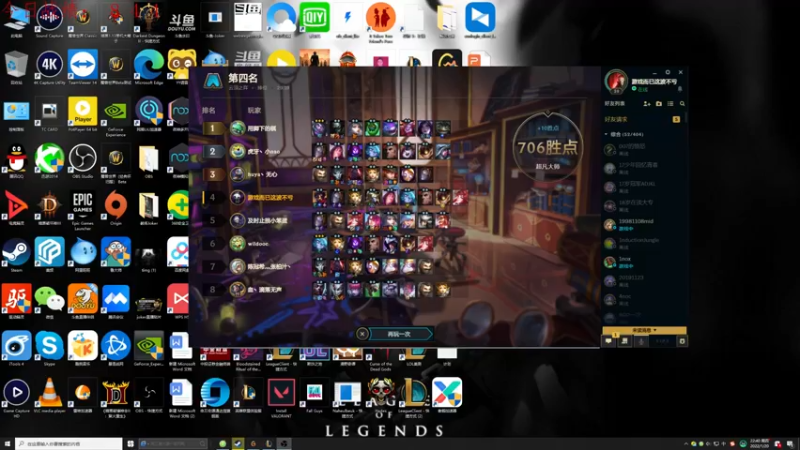The image size is (800, 450).
Task: Open Sound Capture desktop shortcut
Action: pyautogui.click(x=49, y=20)
